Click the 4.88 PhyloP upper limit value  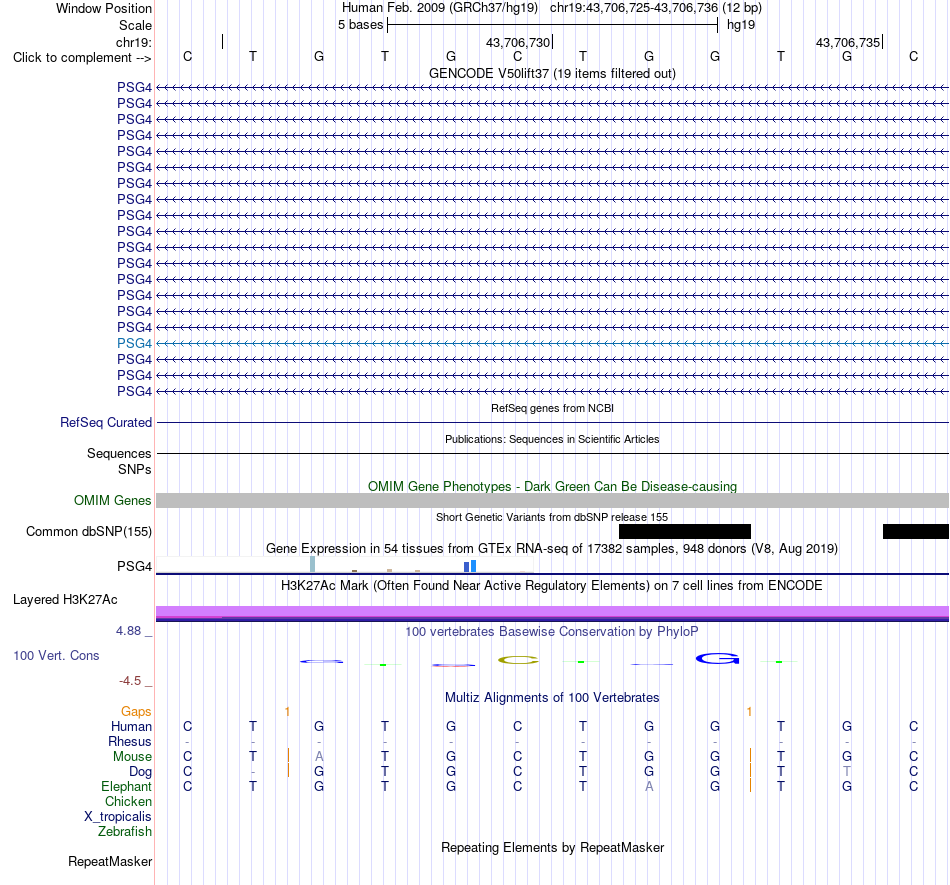pos(128,631)
